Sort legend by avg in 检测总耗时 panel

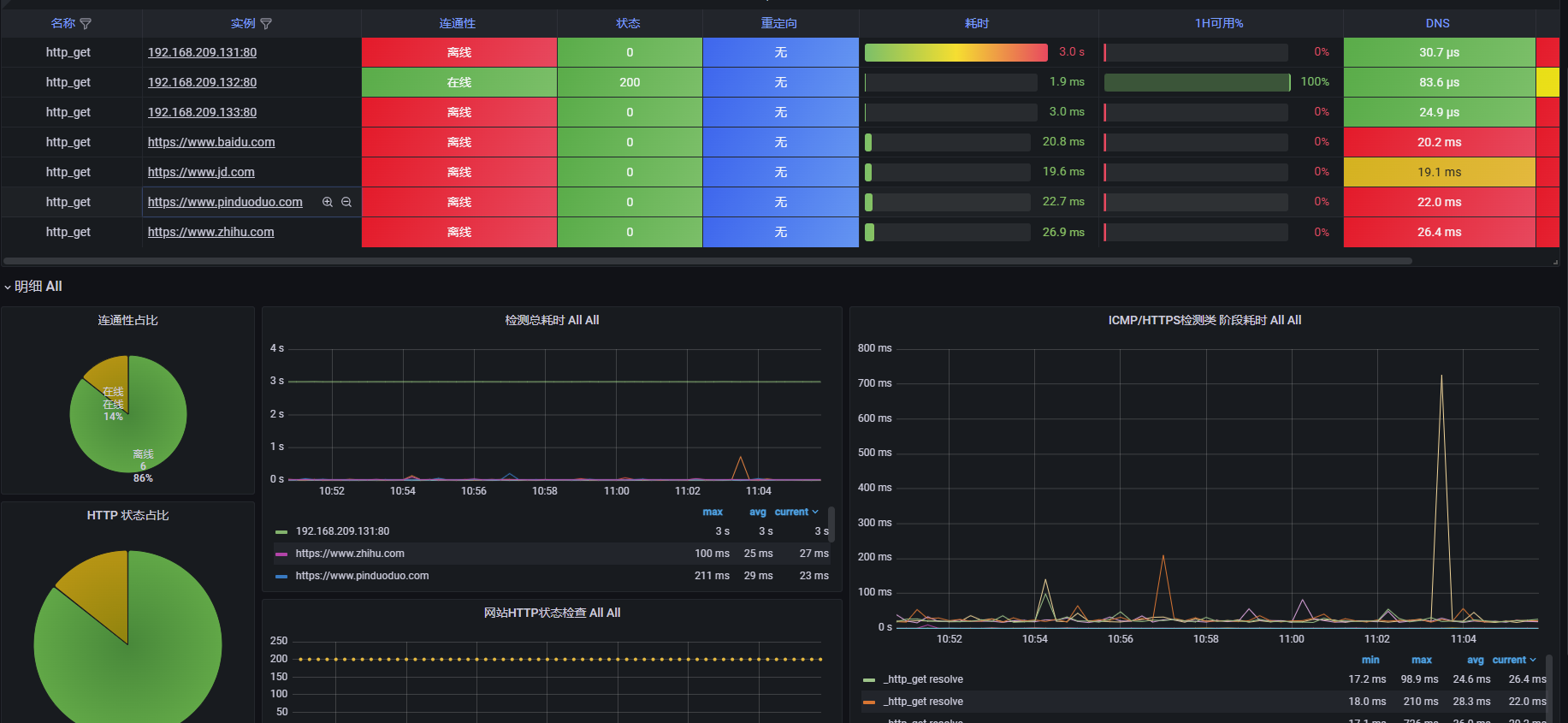(758, 512)
